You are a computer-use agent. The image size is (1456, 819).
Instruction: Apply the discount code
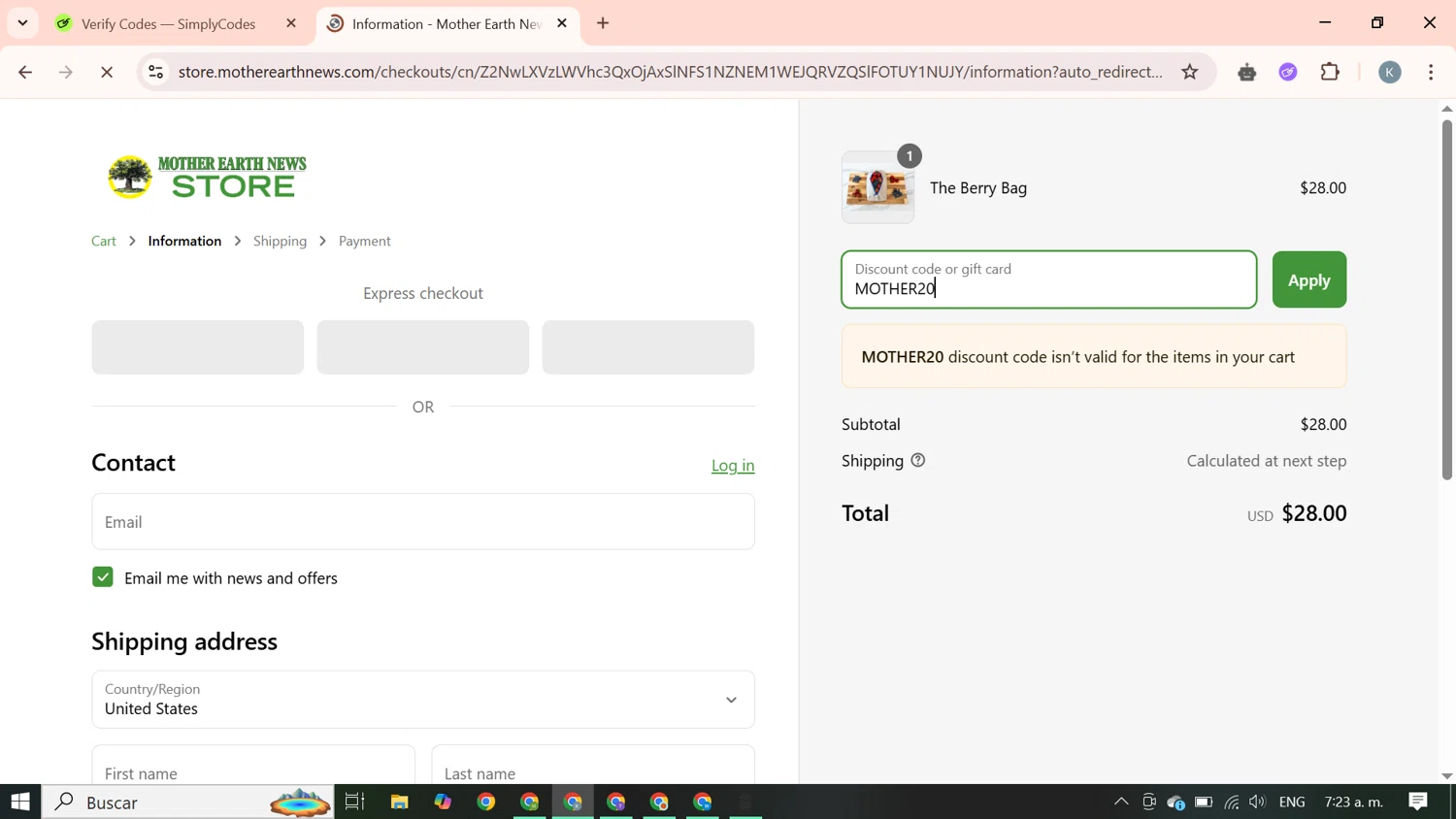coord(1309,279)
